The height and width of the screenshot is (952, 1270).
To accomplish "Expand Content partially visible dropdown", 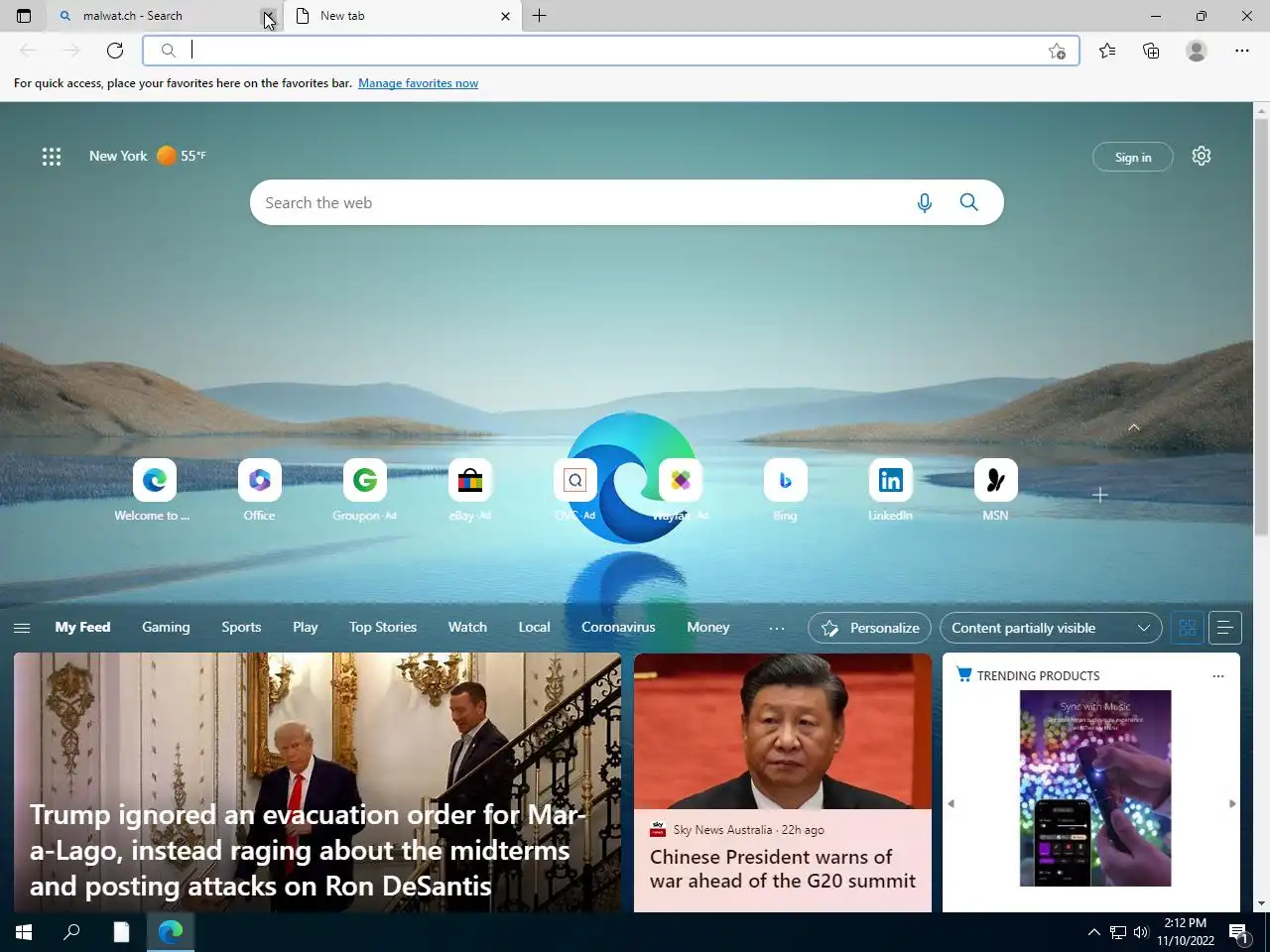I will [1051, 628].
